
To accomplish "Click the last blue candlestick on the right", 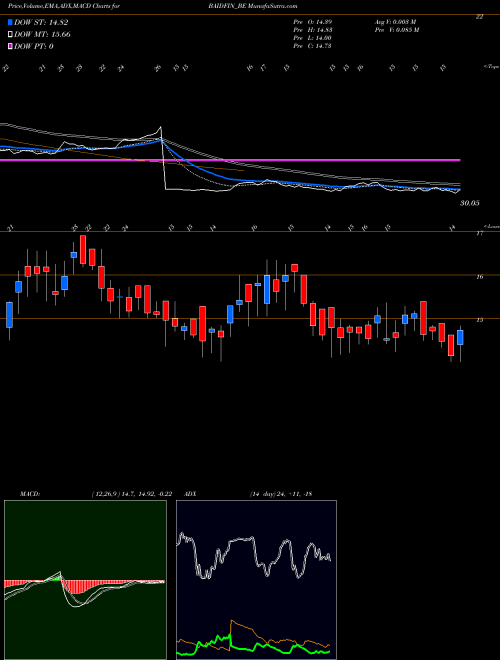I will point(460,338).
